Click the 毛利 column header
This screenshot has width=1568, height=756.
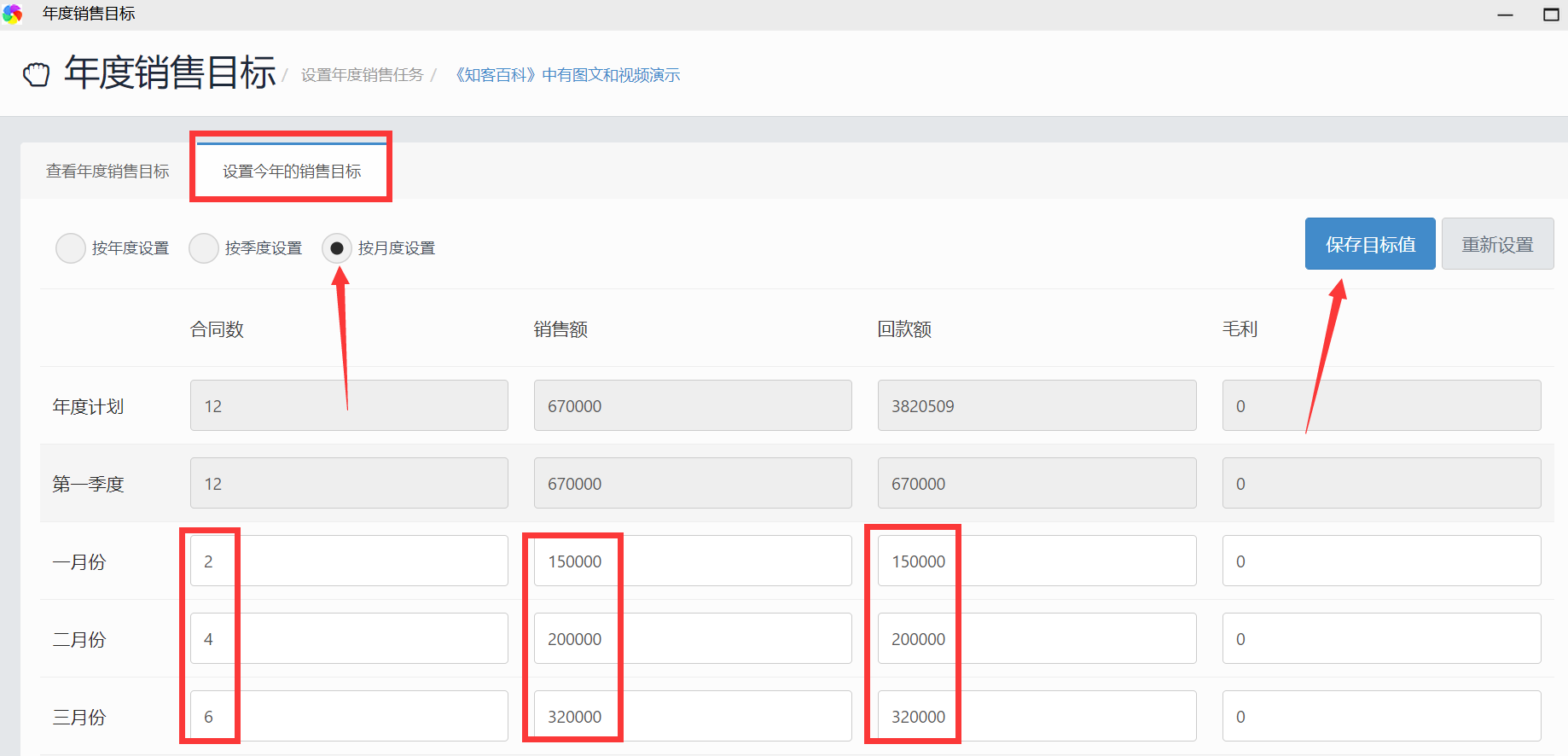pyautogui.click(x=1240, y=329)
